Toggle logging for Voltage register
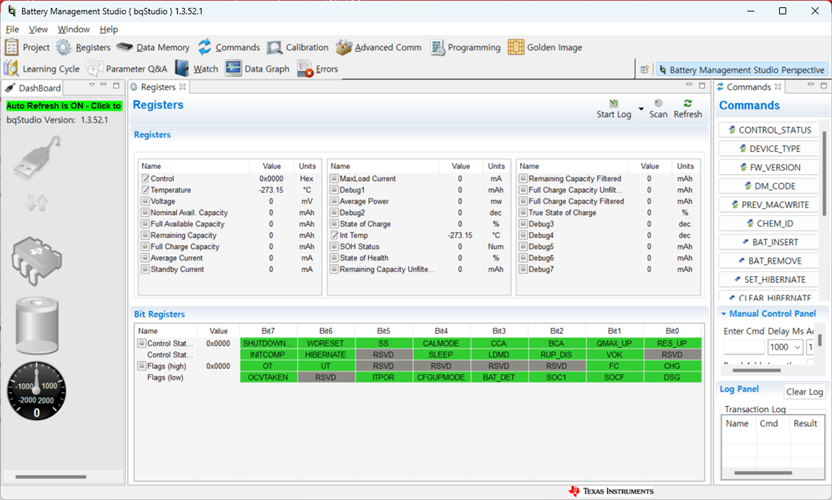The height and width of the screenshot is (500, 832). click(145, 201)
